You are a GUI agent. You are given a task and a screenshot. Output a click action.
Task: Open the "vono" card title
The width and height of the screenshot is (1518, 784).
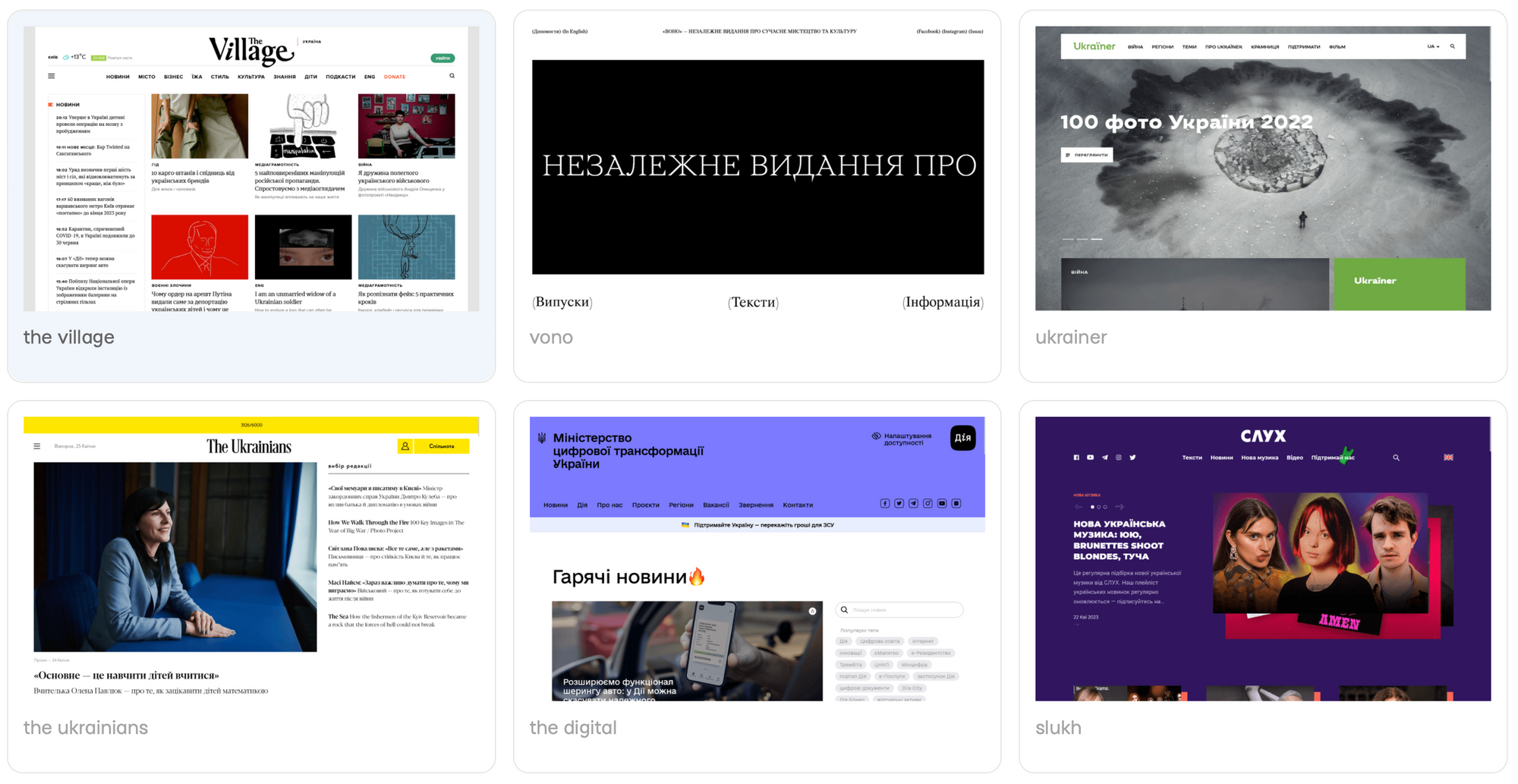551,337
